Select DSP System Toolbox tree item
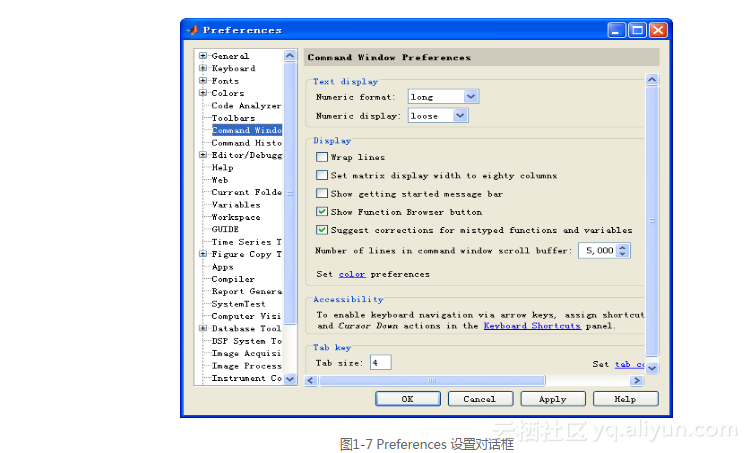The image size is (749, 453). pos(246,341)
